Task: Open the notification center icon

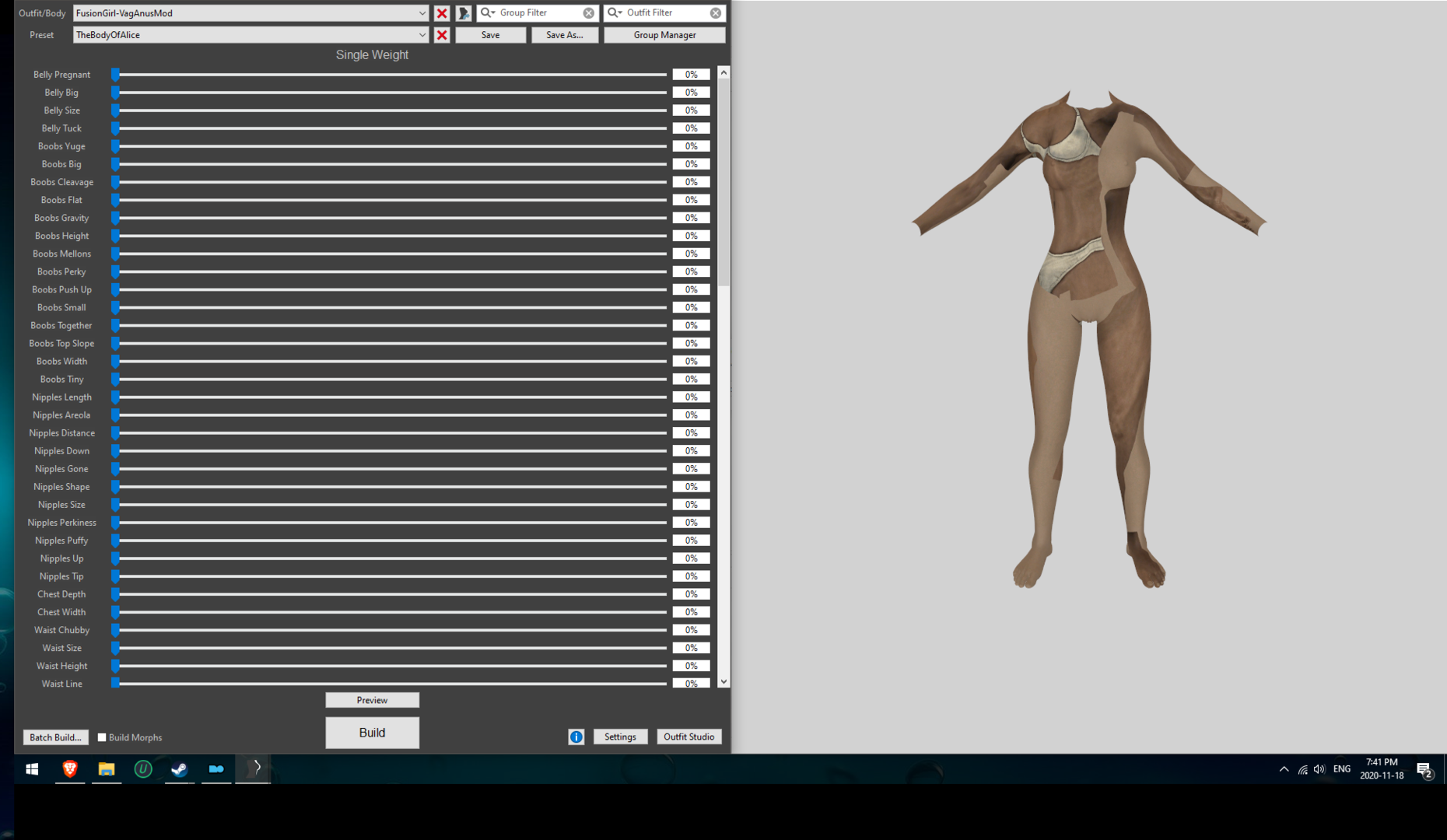Action: point(1424,769)
